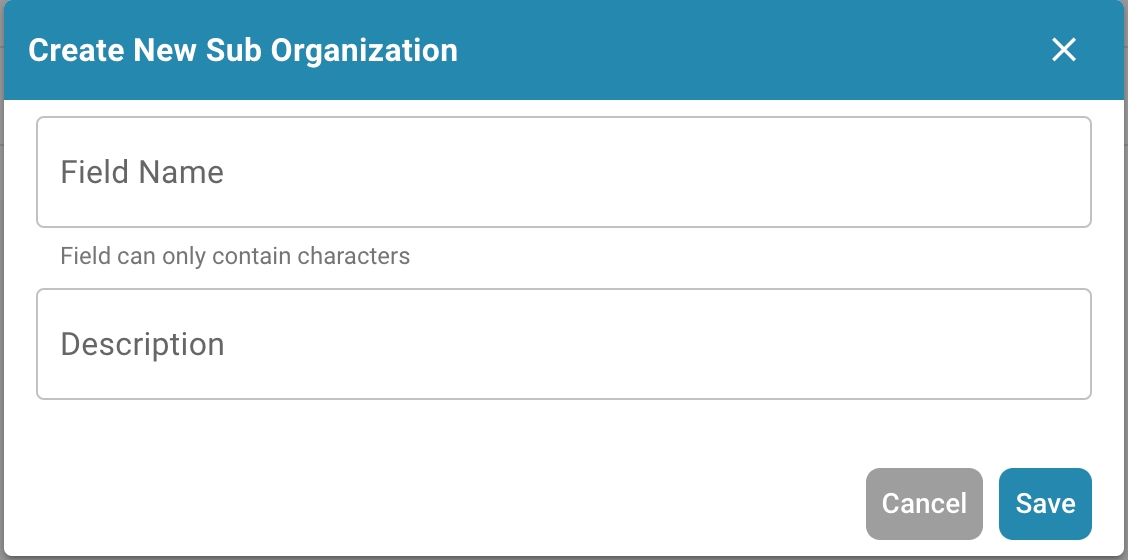Click the dialog title 'Create New Sub Organization'
This screenshot has height=560, width=1128.
pos(243,50)
